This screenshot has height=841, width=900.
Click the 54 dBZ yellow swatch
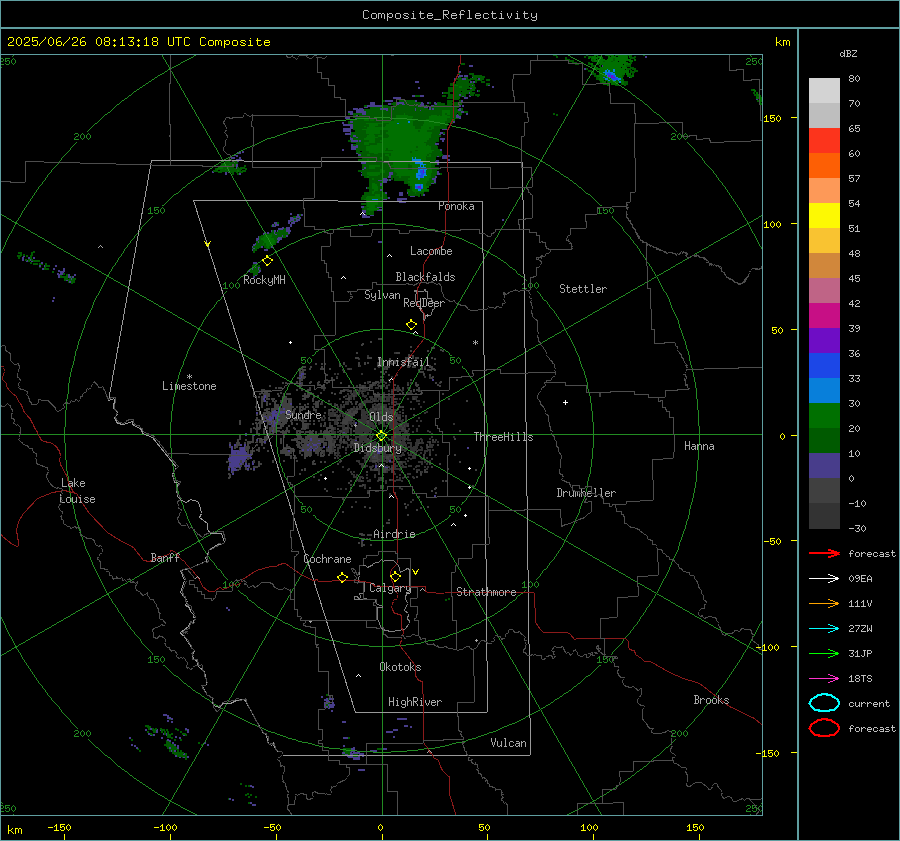click(x=824, y=216)
